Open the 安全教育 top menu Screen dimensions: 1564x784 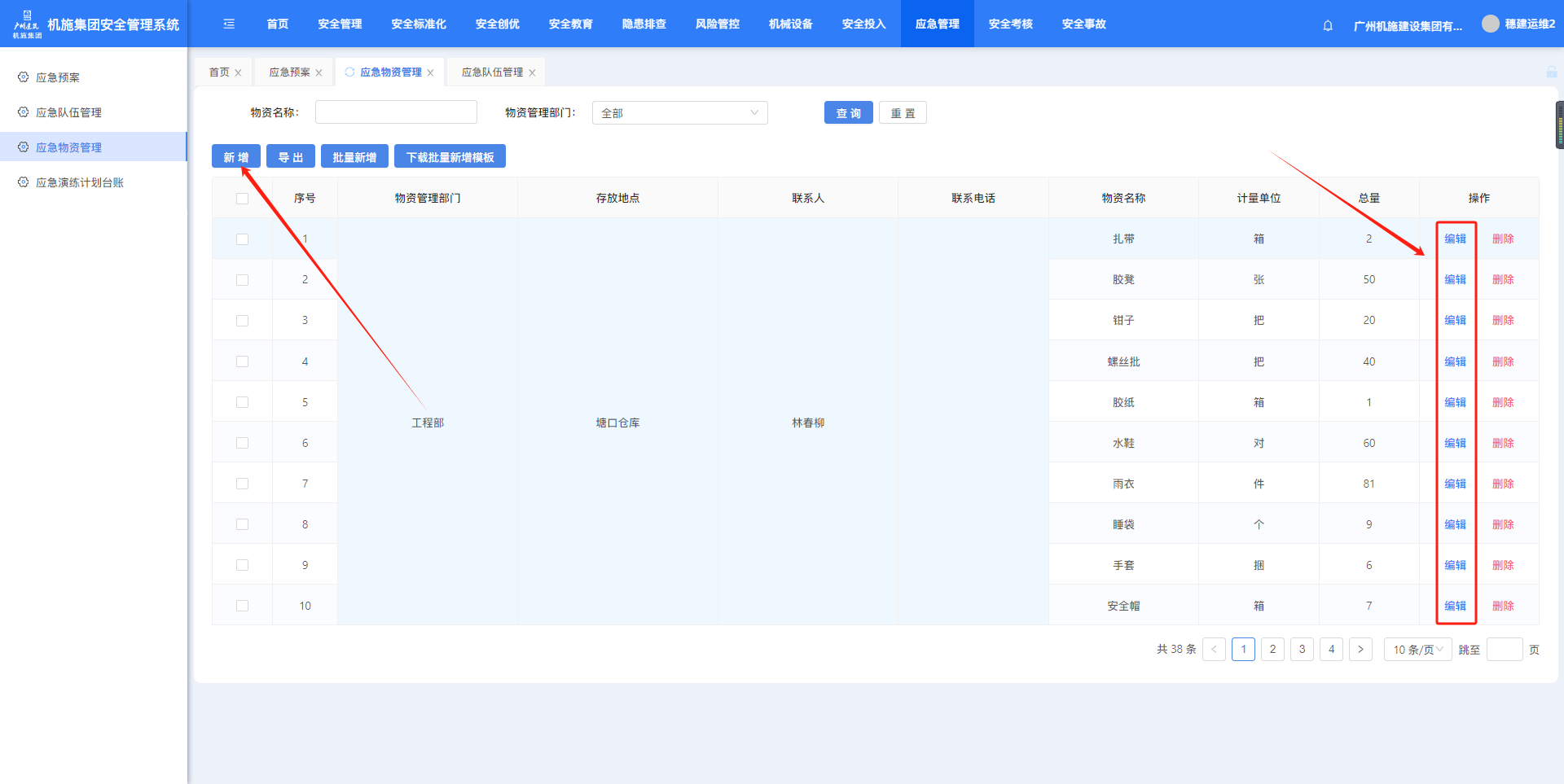pyautogui.click(x=570, y=24)
